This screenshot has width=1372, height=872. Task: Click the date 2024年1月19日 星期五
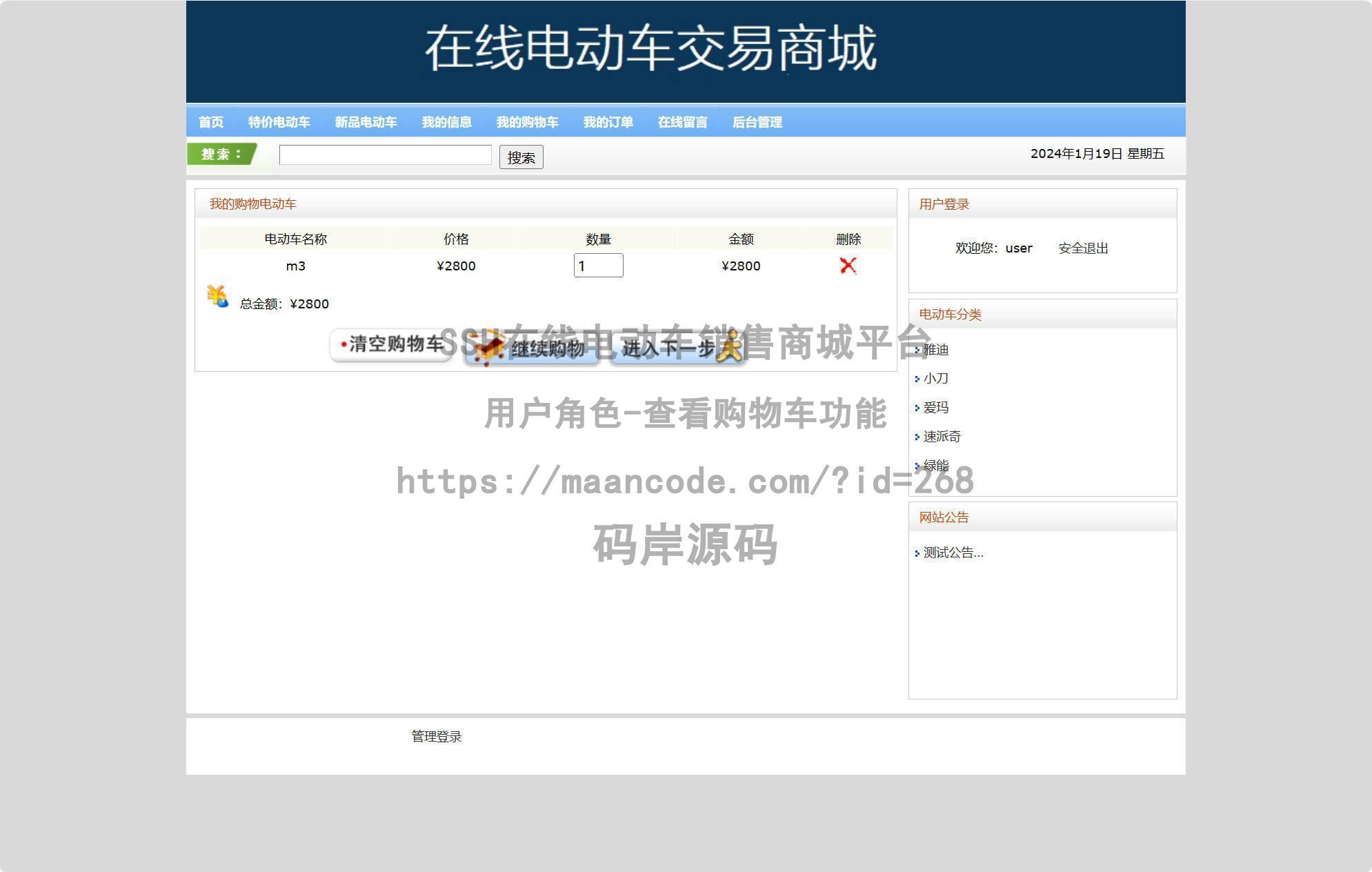[x=1097, y=154]
